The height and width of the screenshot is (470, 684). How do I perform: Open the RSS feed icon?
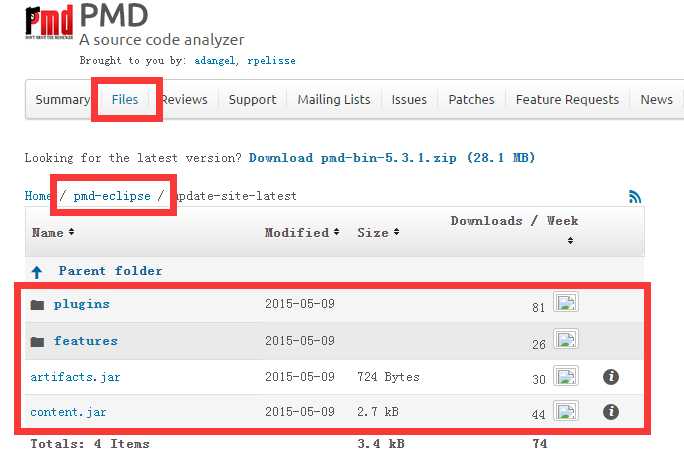[x=635, y=197]
